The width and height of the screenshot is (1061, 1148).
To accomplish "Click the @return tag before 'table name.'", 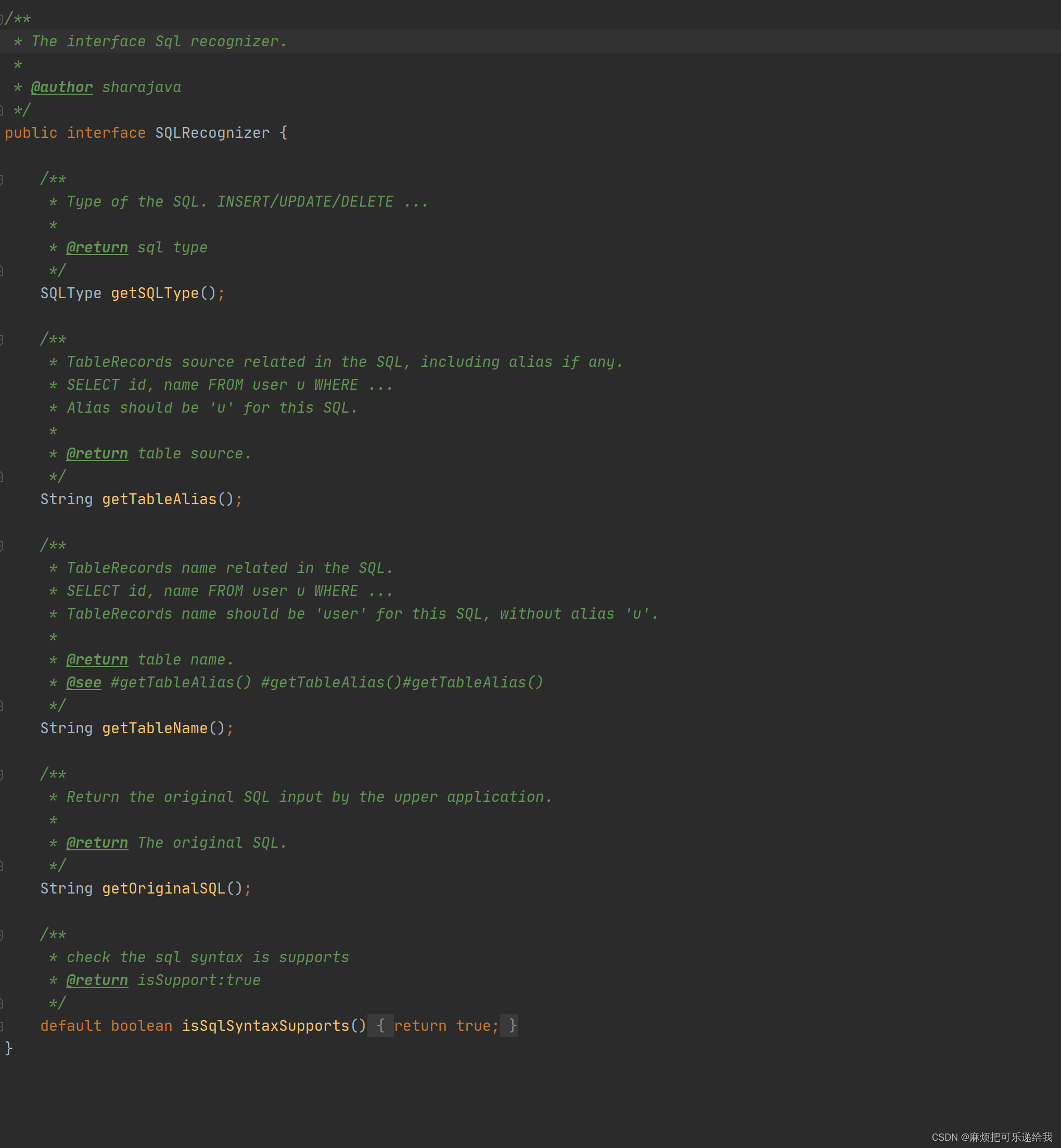I will (x=97, y=660).
